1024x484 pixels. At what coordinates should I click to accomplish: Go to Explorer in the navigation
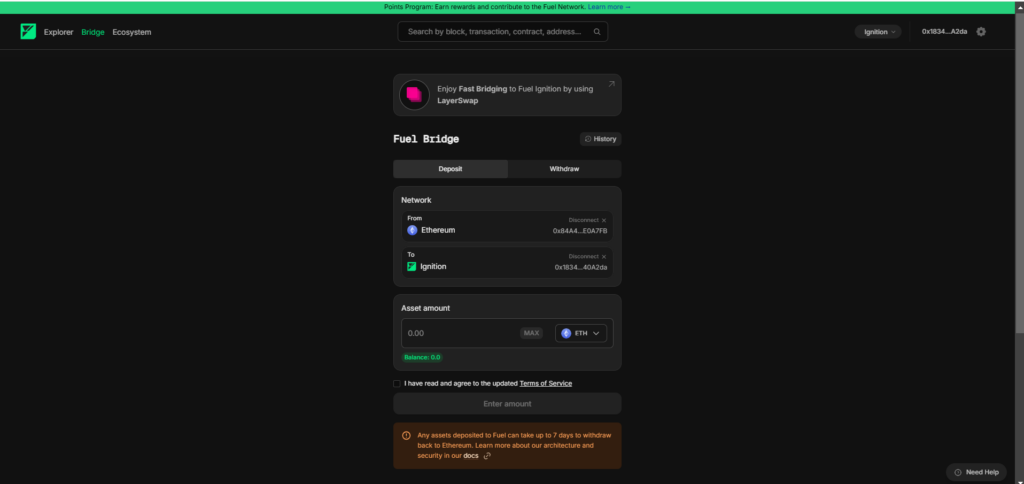click(58, 32)
